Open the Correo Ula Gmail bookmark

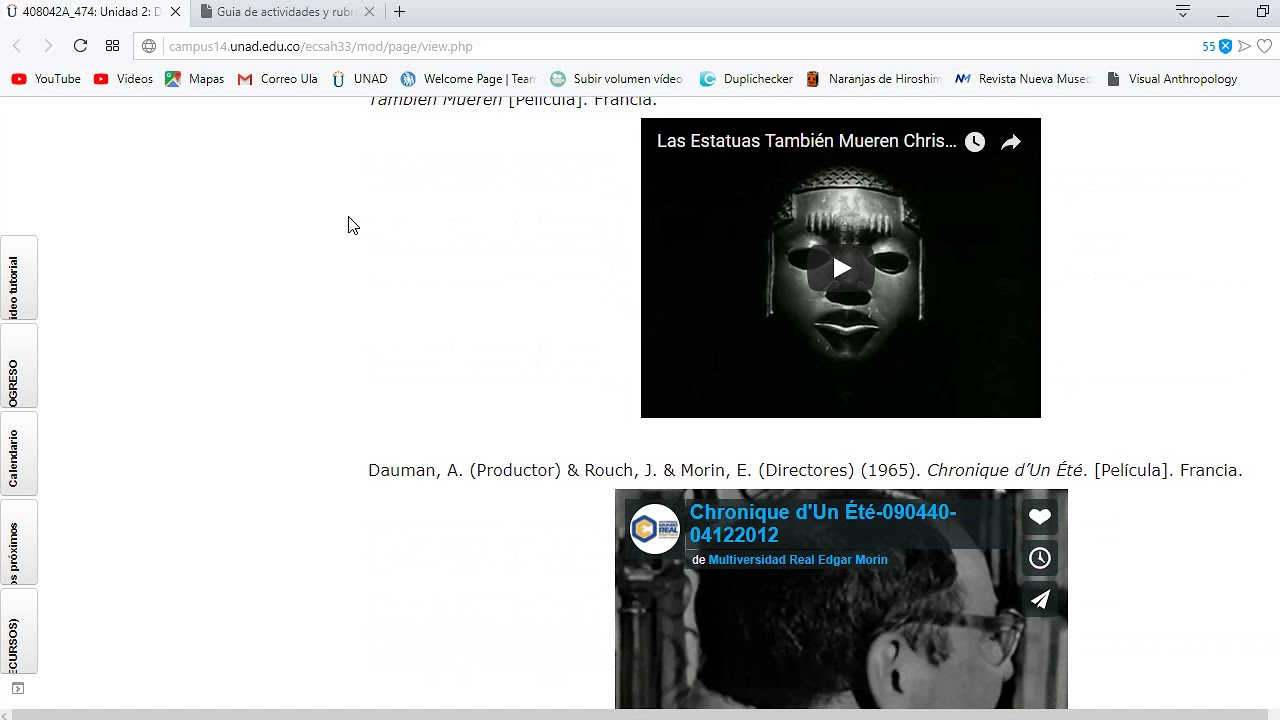(x=278, y=79)
